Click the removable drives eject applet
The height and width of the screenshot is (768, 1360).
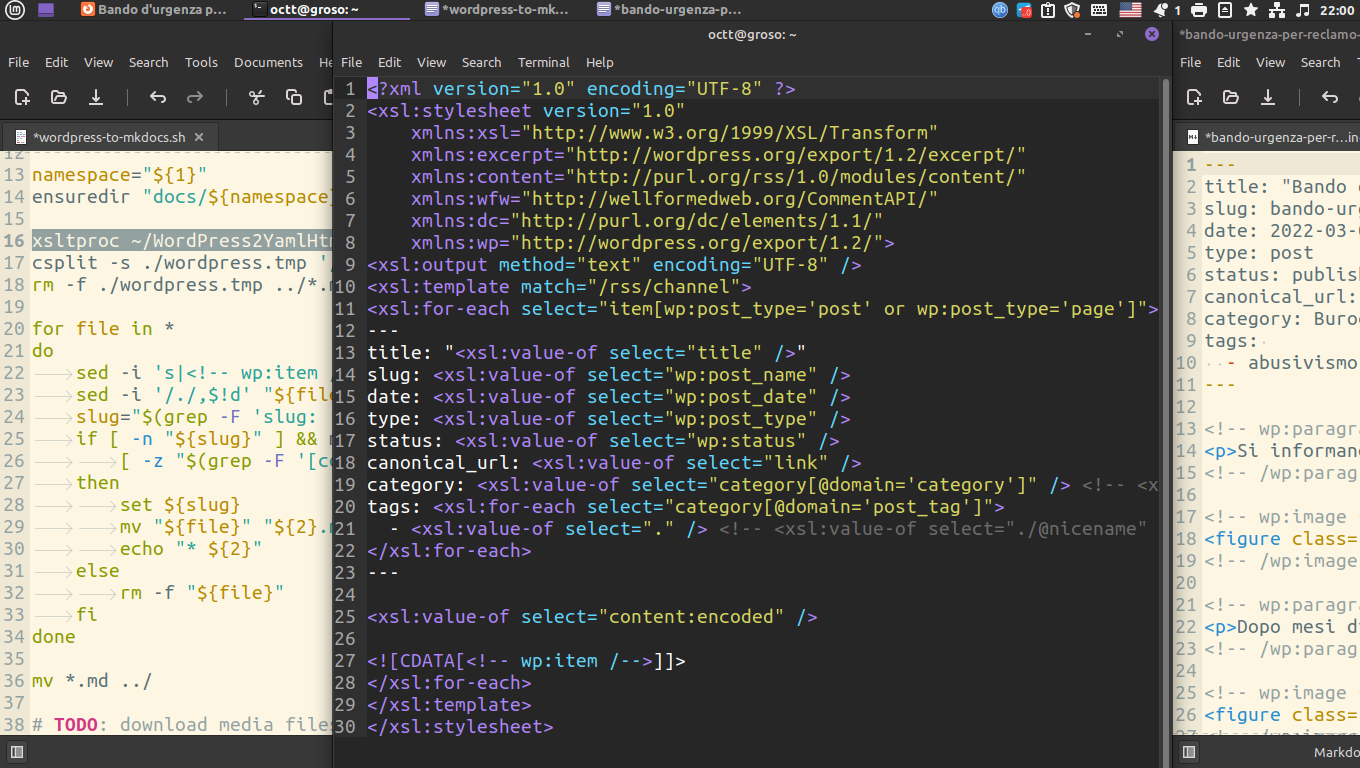click(x=1225, y=10)
